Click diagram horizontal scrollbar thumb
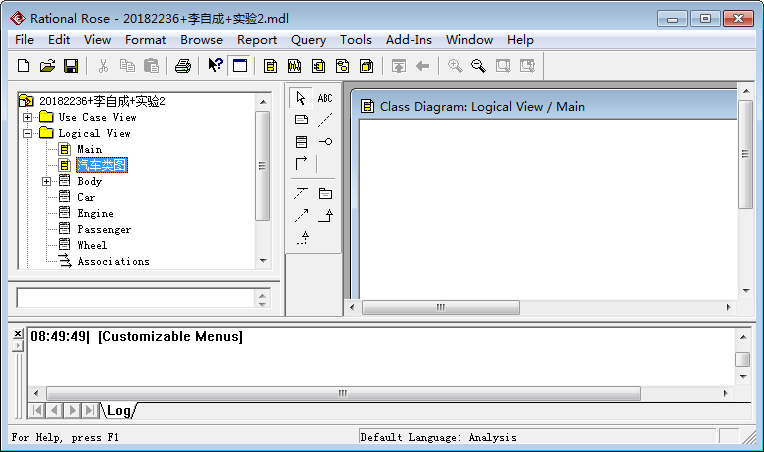764x452 pixels. click(441, 307)
